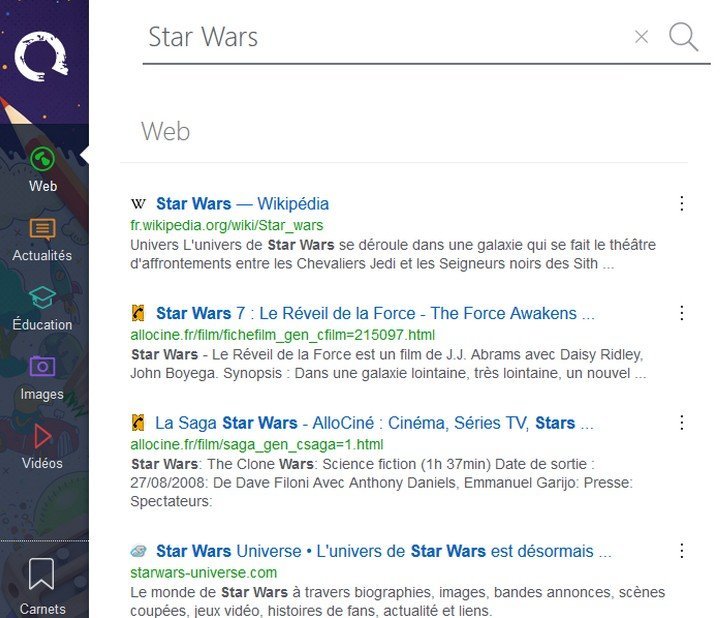The image size is (720, 618).
Task: Click the Star Wars Universe favicon
Action: [138, 551]
